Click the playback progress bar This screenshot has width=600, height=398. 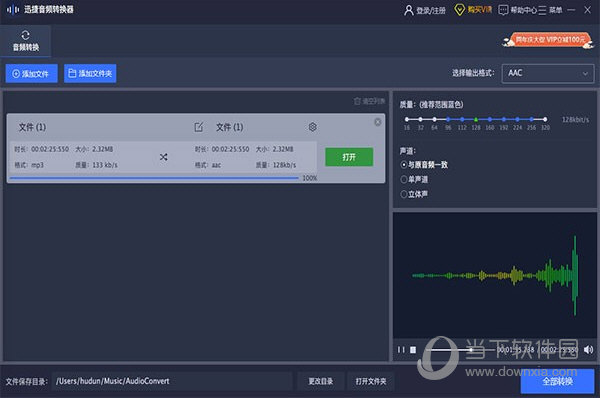[461, 349]
